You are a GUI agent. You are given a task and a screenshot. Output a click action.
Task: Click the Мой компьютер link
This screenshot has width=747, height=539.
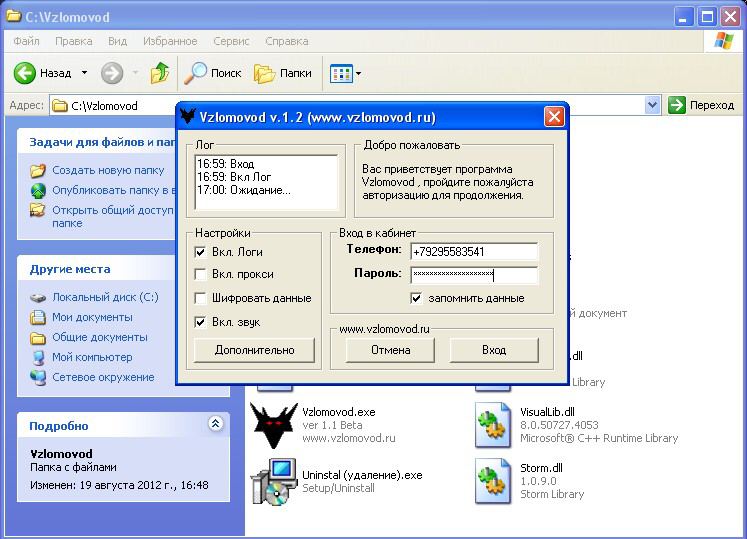point(92,357)
